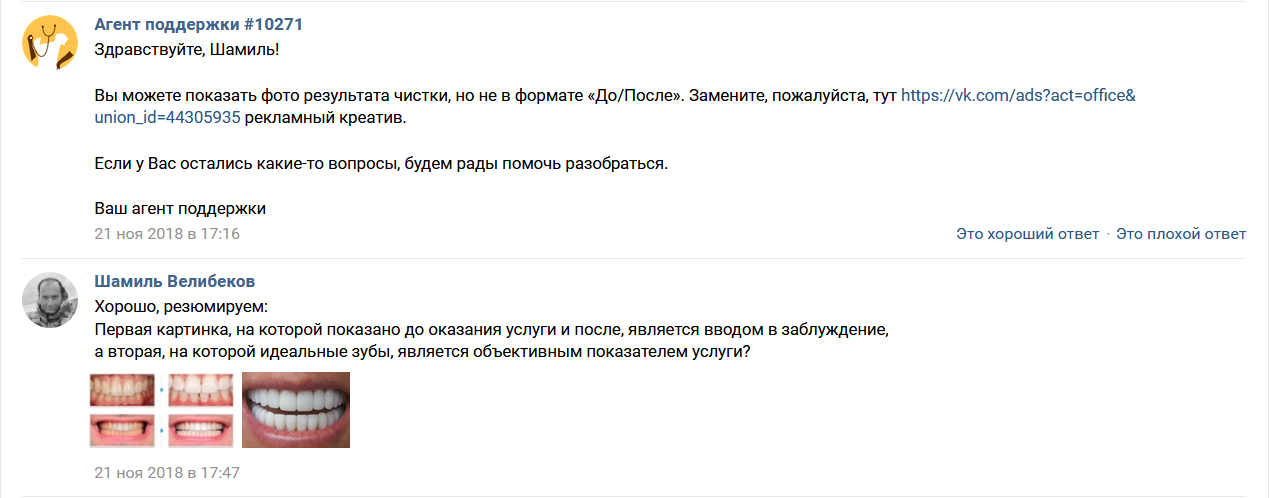Open the white smile close-up photo
The width and height of the screenshot is (1269, 498).
pos(296,410)
